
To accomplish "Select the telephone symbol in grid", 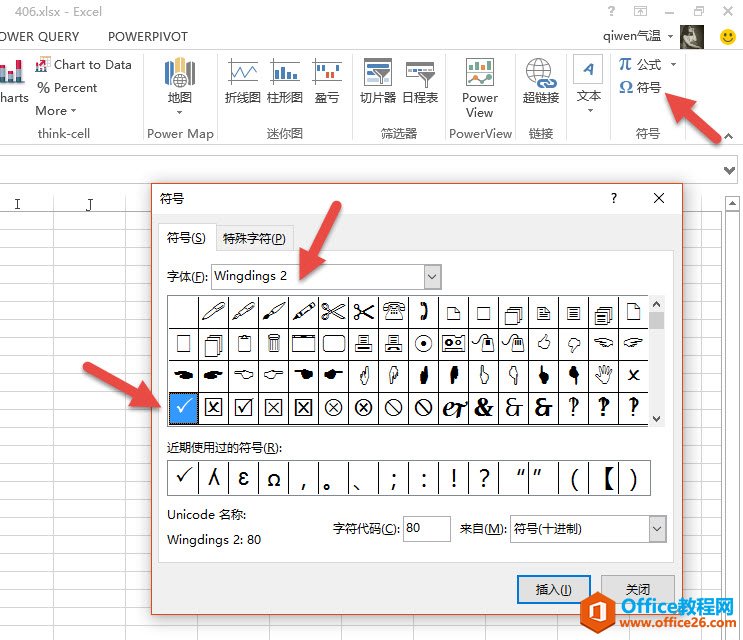I will coord(393,312).
